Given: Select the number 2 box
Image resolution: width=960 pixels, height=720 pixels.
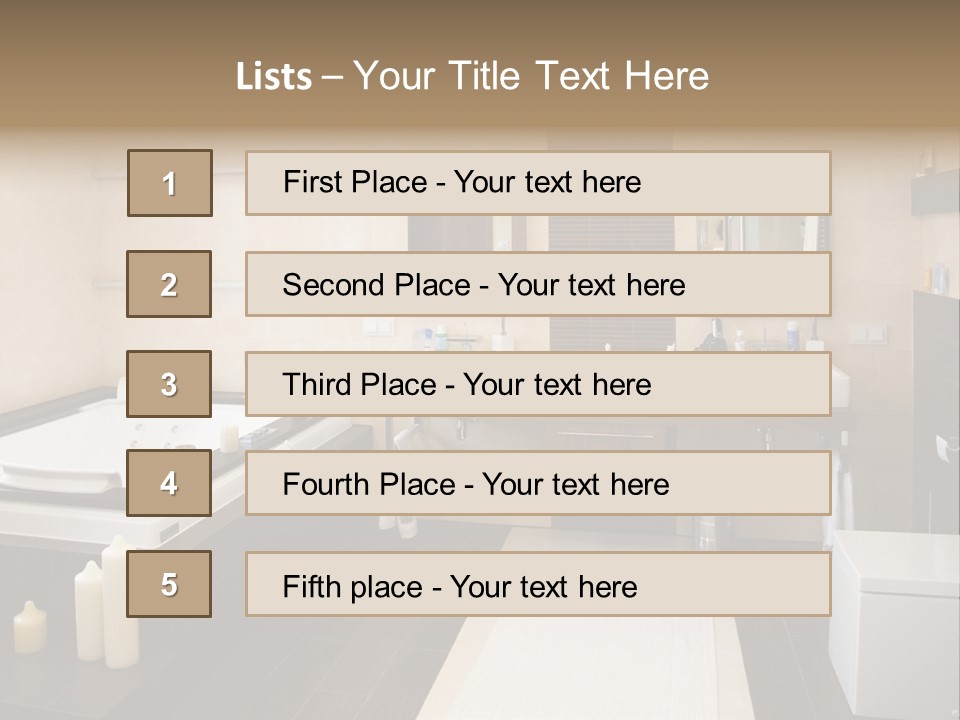Looking at the screenshot, I should coord(169,284).
